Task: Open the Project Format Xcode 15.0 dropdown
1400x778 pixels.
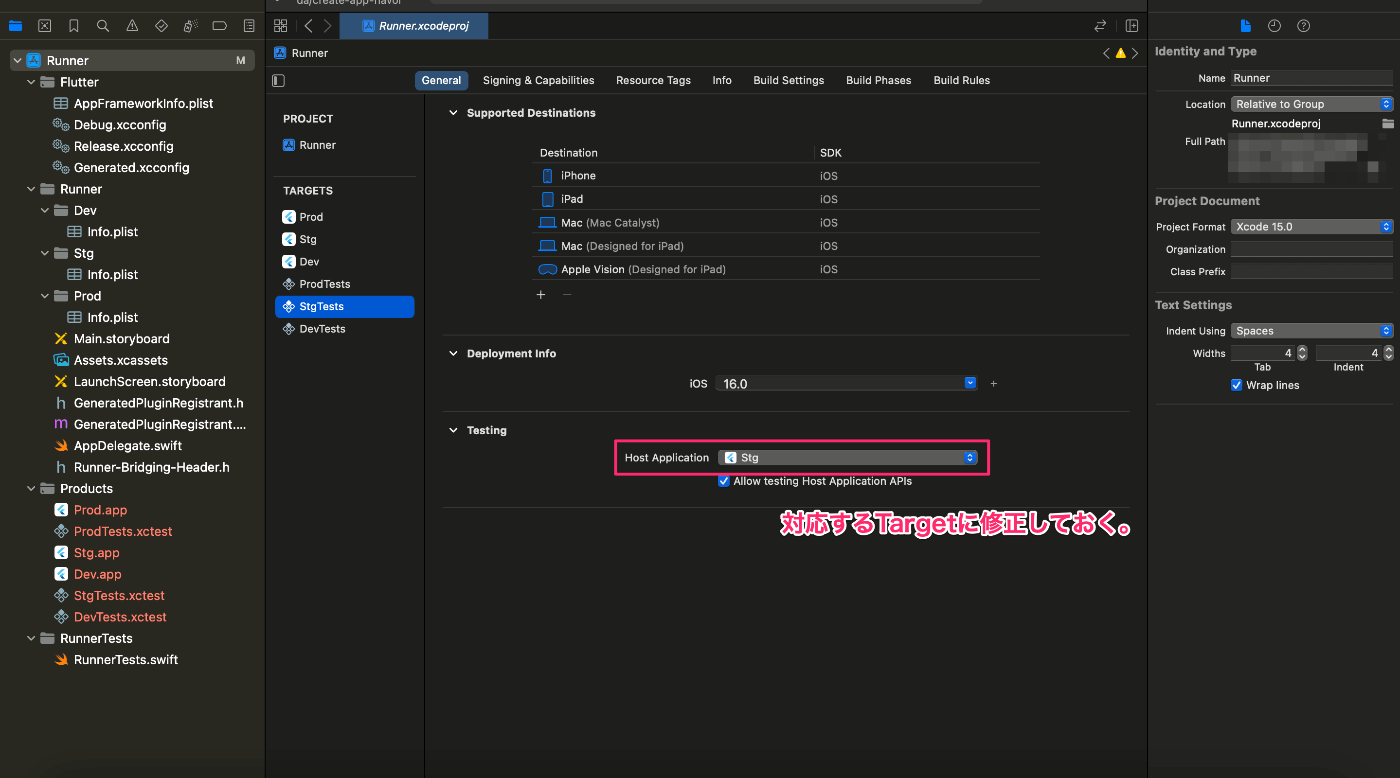Action: click(1312, 227)
